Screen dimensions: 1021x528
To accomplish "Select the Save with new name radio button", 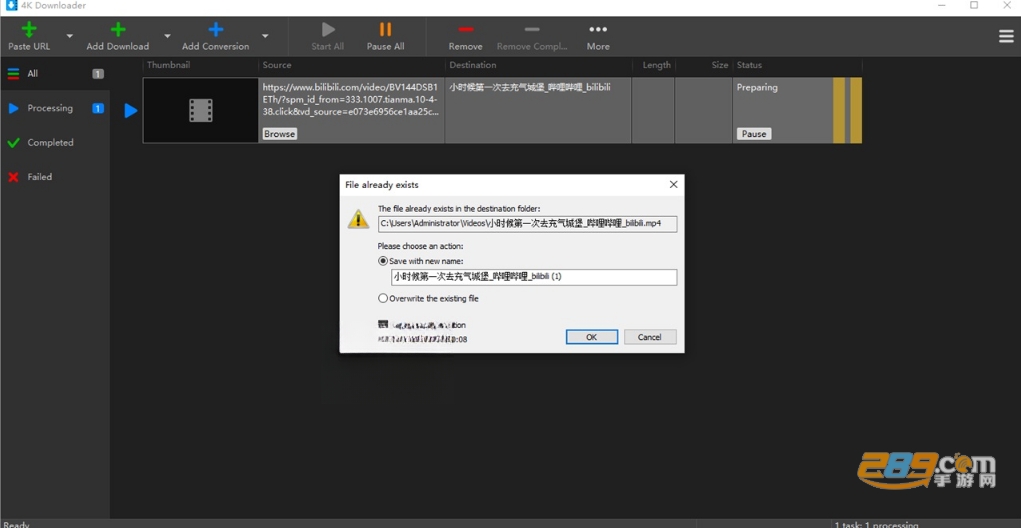I will tap(383, 260).
